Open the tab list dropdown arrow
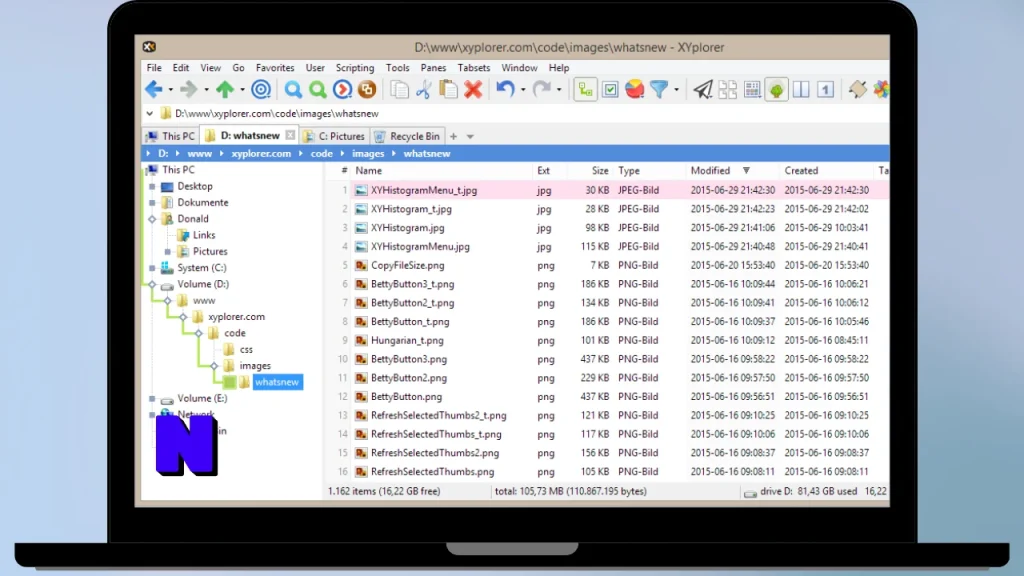Image resolution: width=1024 pixels, height=576 pixels. pos(470,136)
